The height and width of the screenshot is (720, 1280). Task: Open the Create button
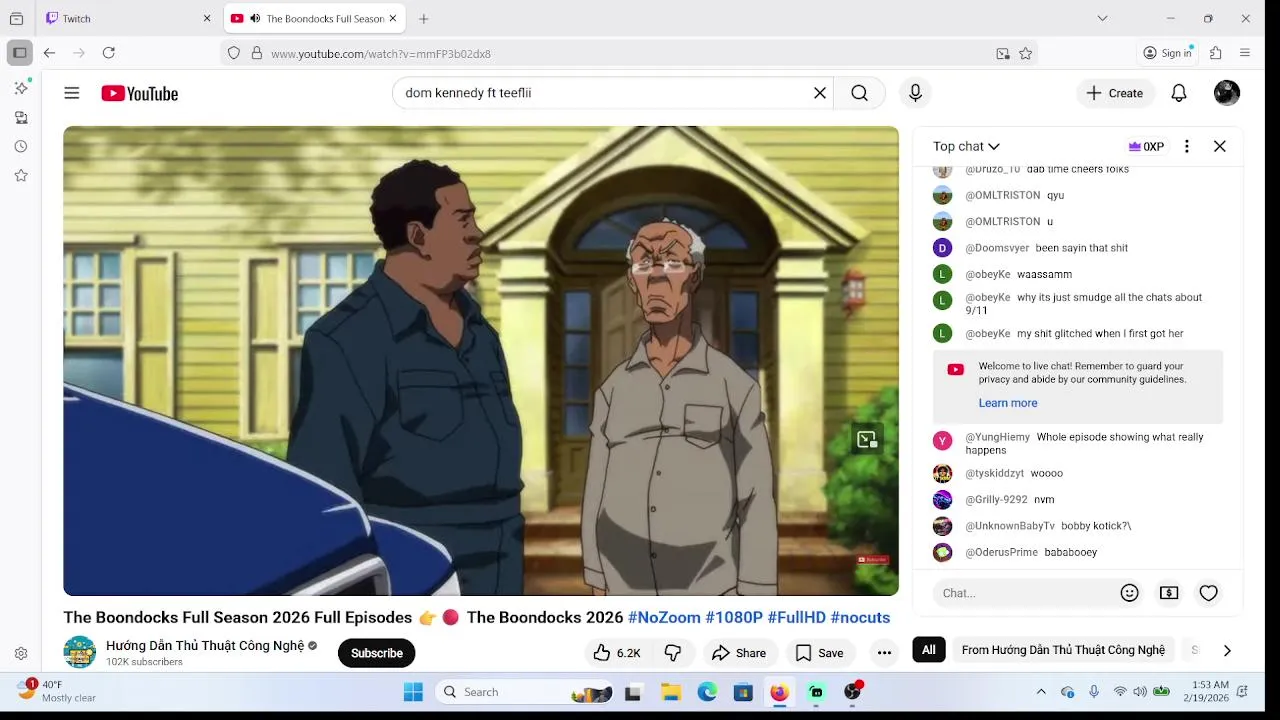1116,93
